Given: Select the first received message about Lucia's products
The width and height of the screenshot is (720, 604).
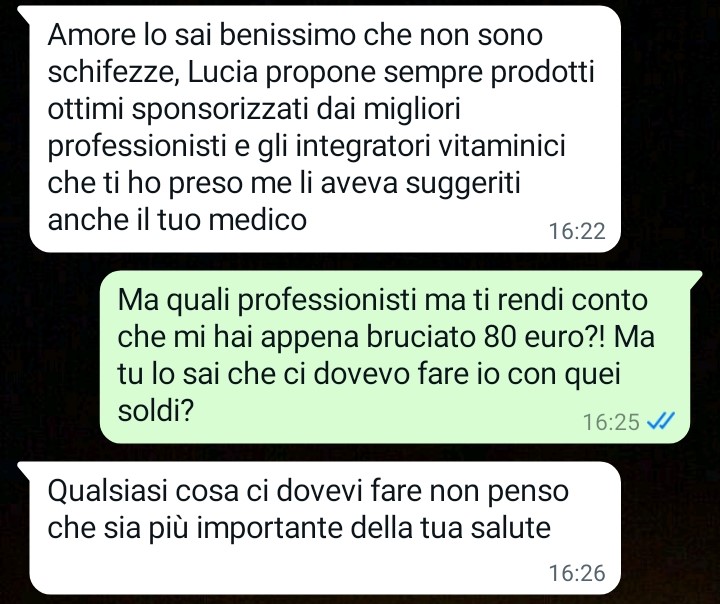Looking at the screenshot, I should tap(325, 129).
